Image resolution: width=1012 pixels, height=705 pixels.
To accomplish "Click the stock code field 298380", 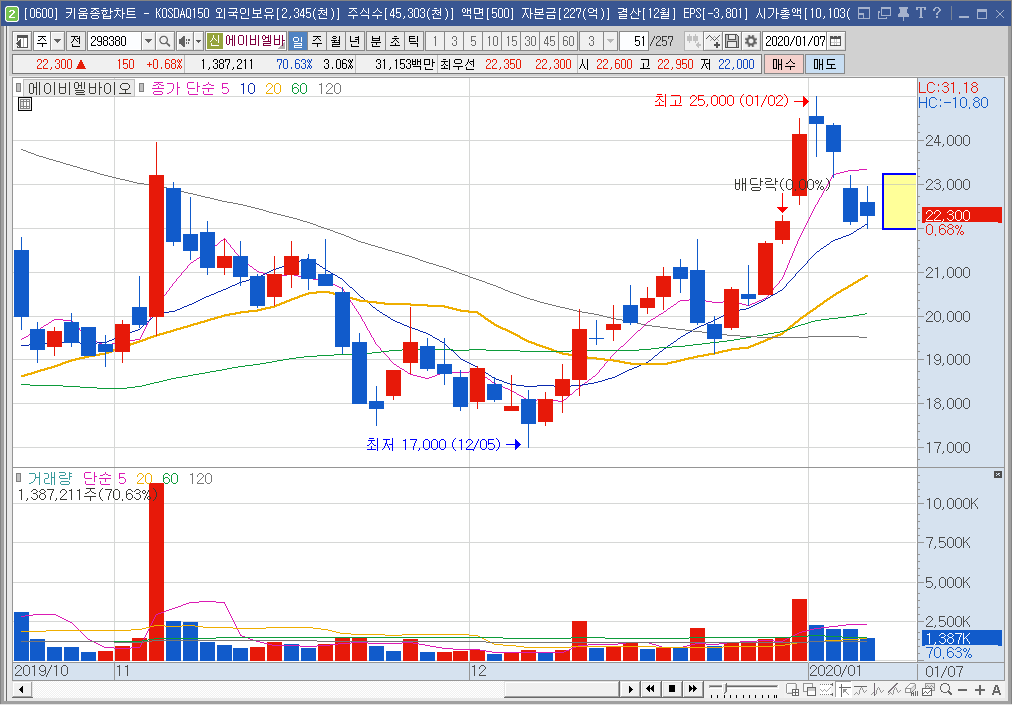I will click(115, 42).
